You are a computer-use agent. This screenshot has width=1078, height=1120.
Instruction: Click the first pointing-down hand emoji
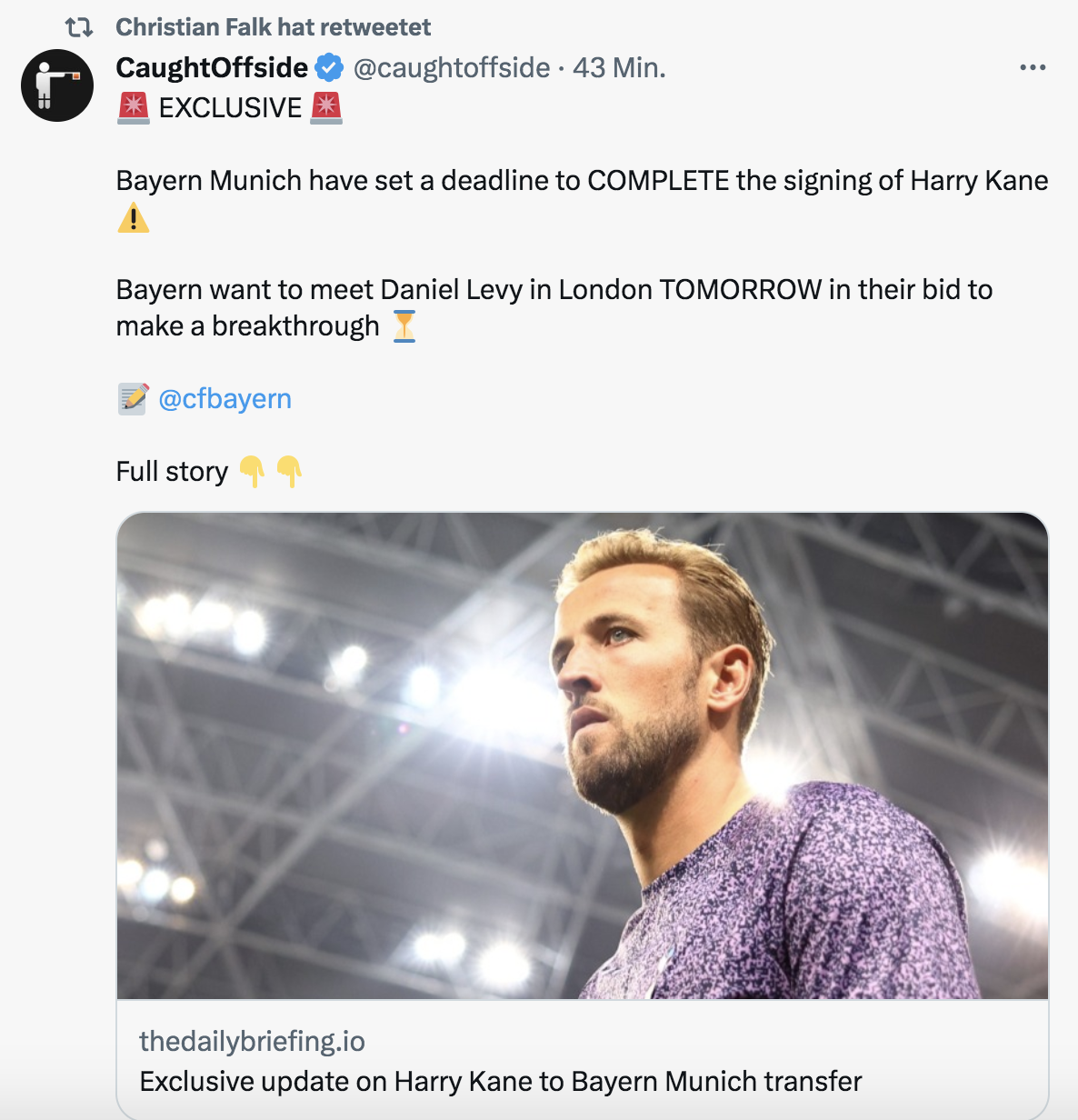[x=252, y=471]
